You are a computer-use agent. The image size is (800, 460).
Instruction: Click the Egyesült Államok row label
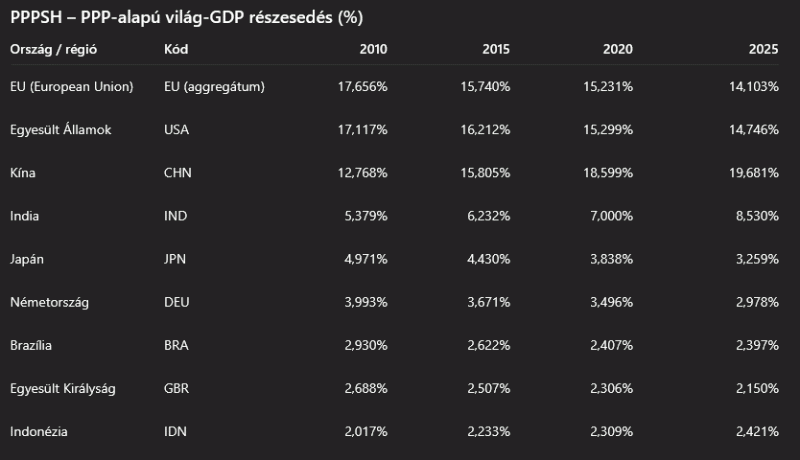click(63, 130)
